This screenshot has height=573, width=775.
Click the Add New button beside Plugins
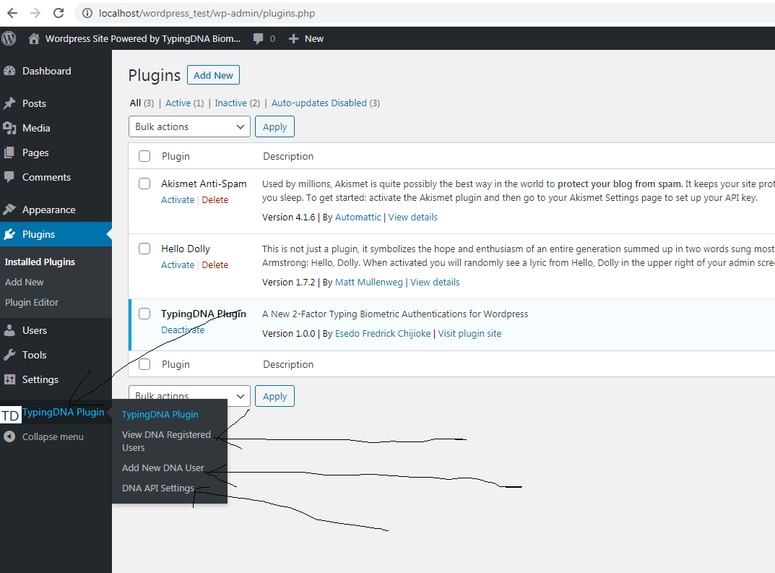pos(213,75)
